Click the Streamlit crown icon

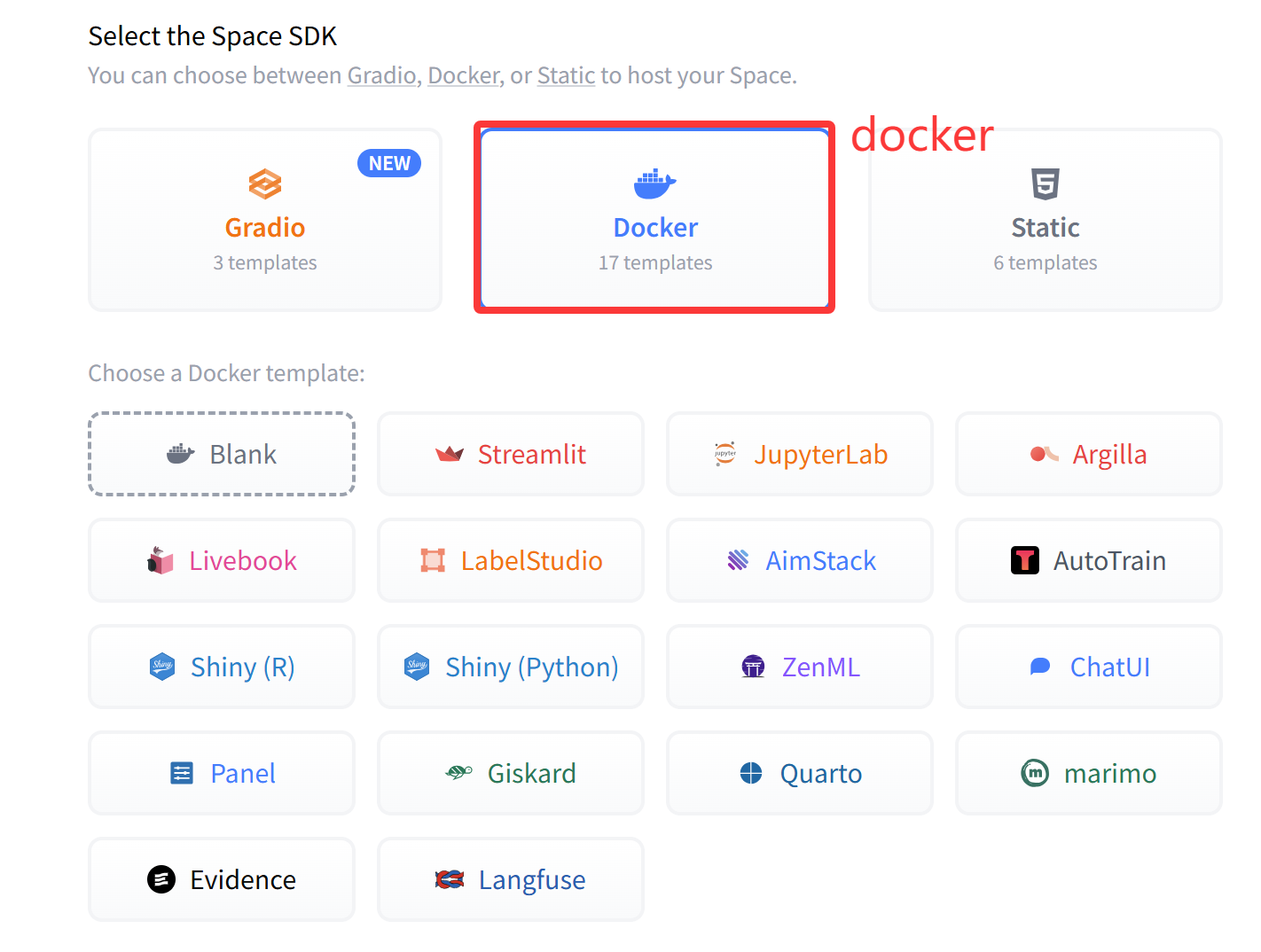(x=450, y=454)
